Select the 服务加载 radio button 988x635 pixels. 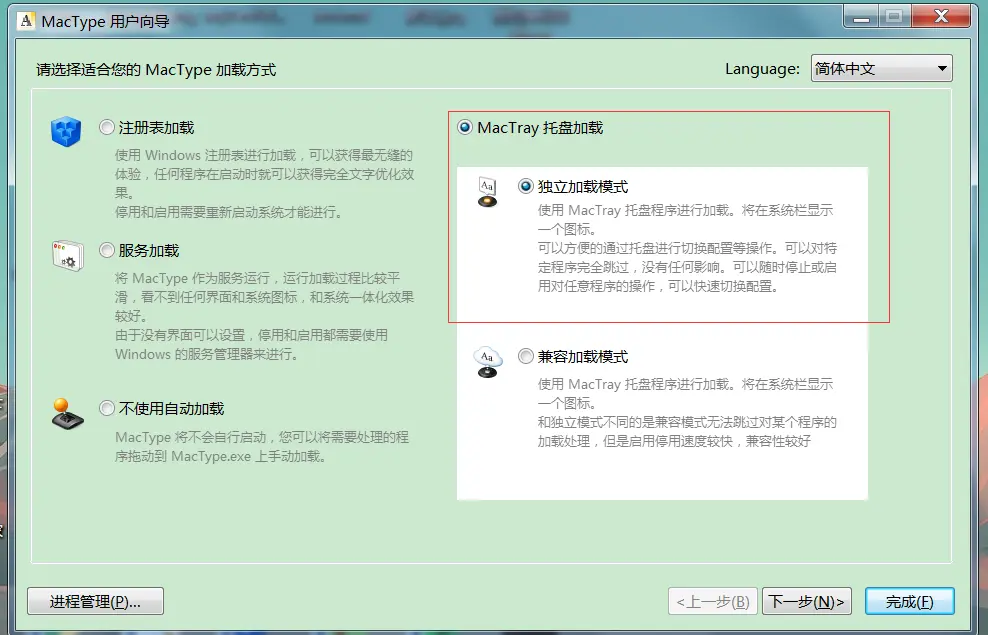106,250
